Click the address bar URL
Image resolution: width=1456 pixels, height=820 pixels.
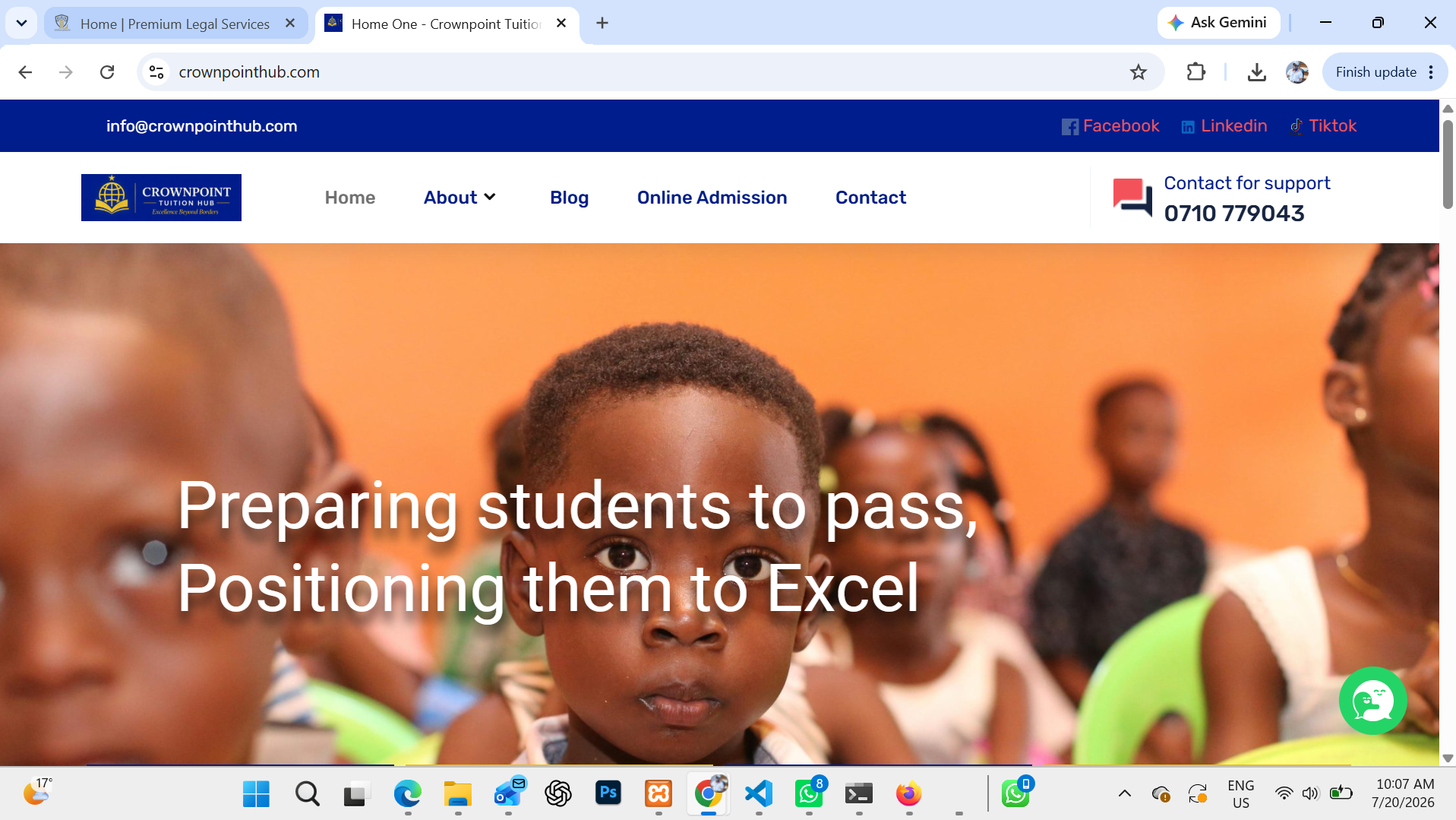click(x=249, y=72)
